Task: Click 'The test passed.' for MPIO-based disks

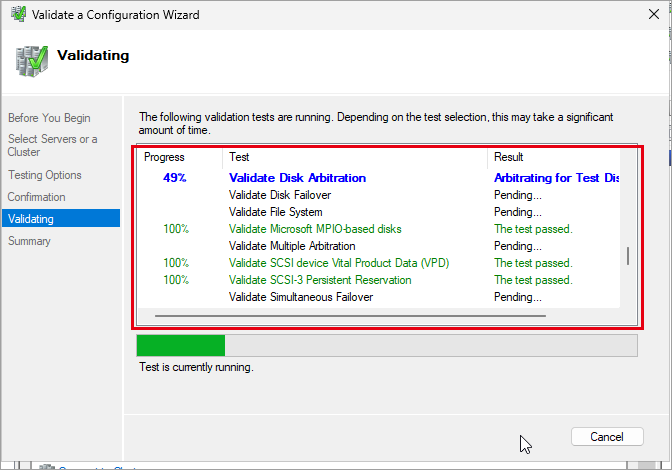Action: click(x=533, y=229)
